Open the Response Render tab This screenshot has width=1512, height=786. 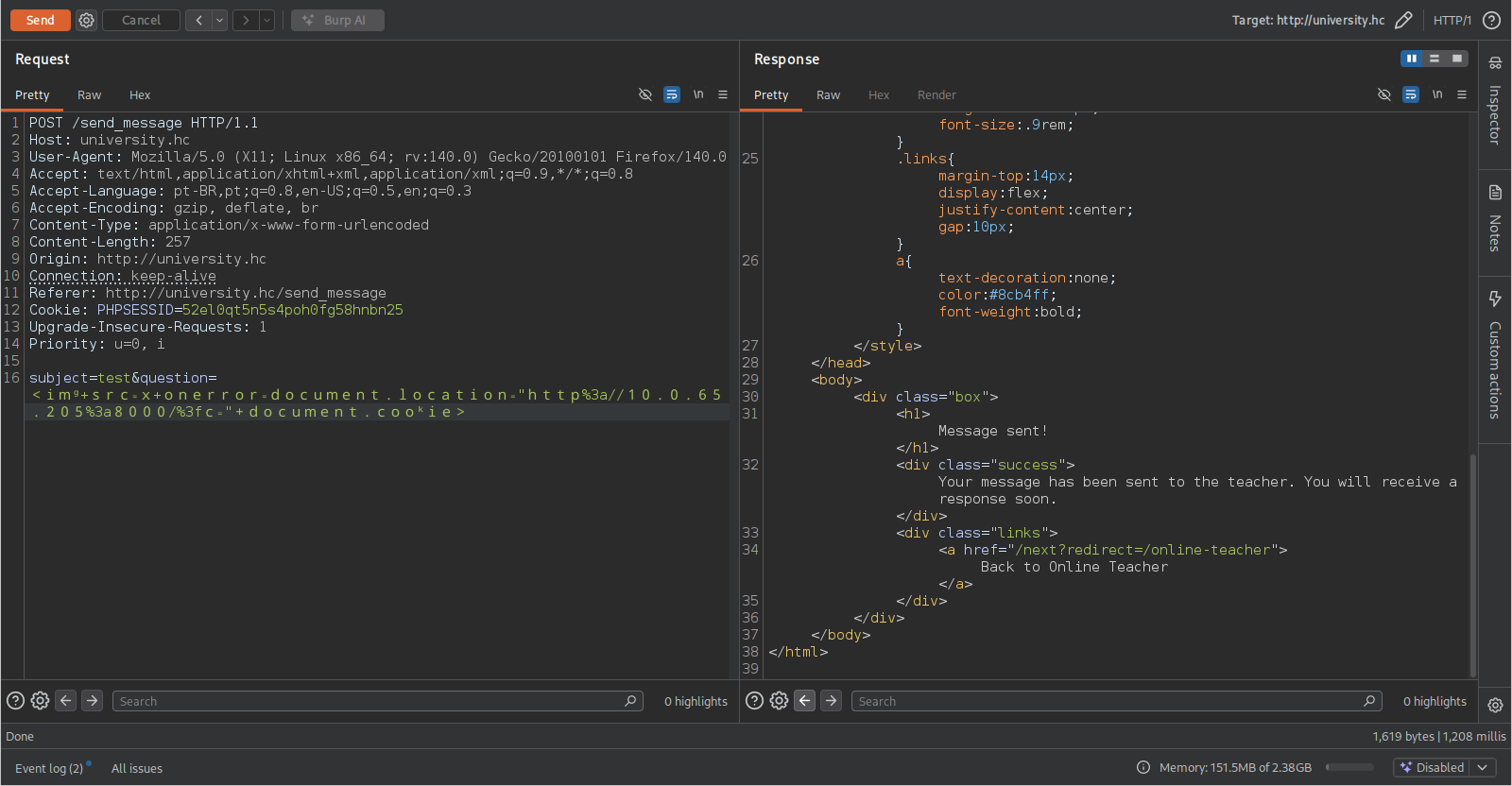tap(936, 94)
